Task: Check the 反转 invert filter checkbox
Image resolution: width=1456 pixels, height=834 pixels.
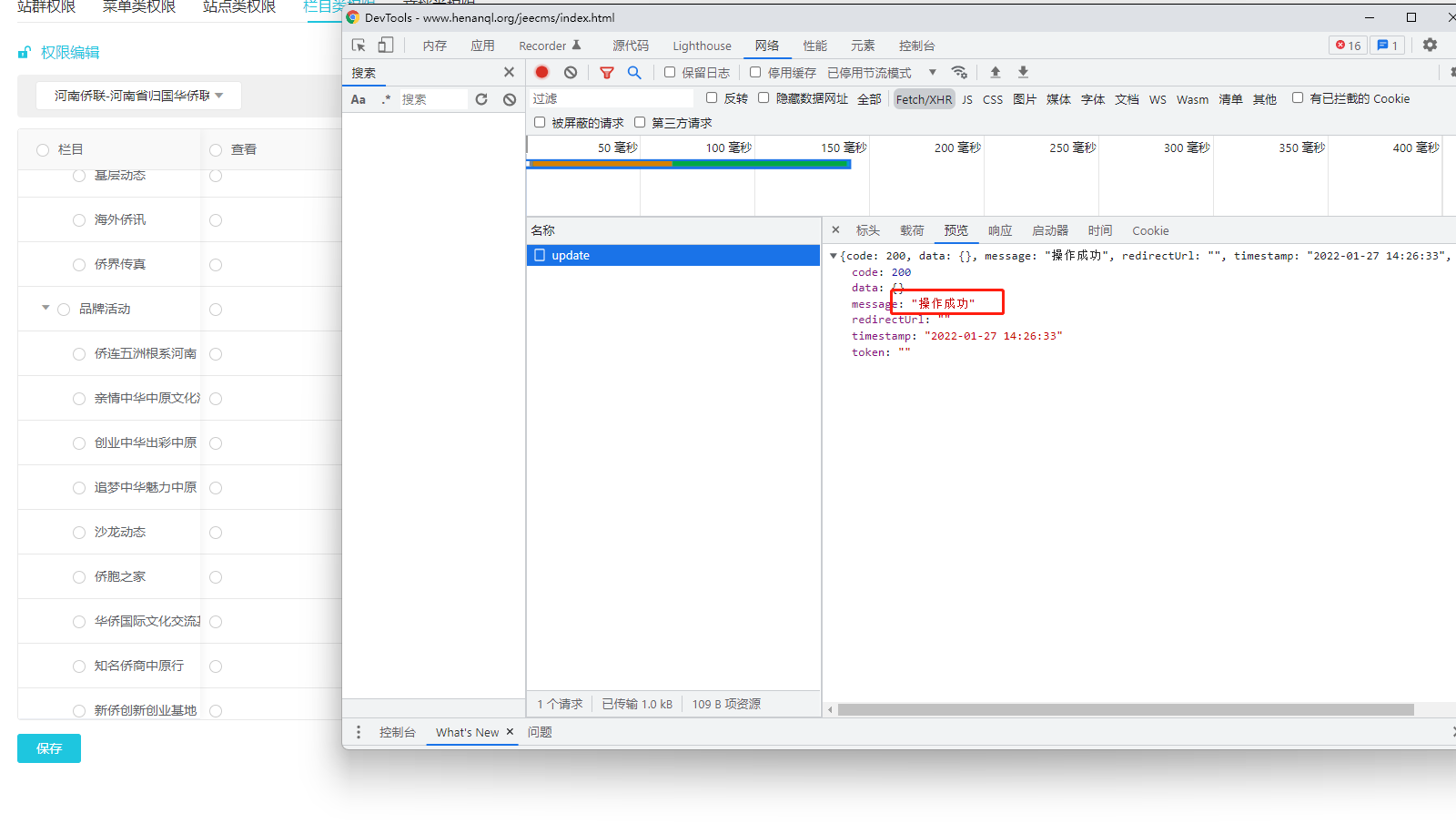Action: [x=712, y=97]
